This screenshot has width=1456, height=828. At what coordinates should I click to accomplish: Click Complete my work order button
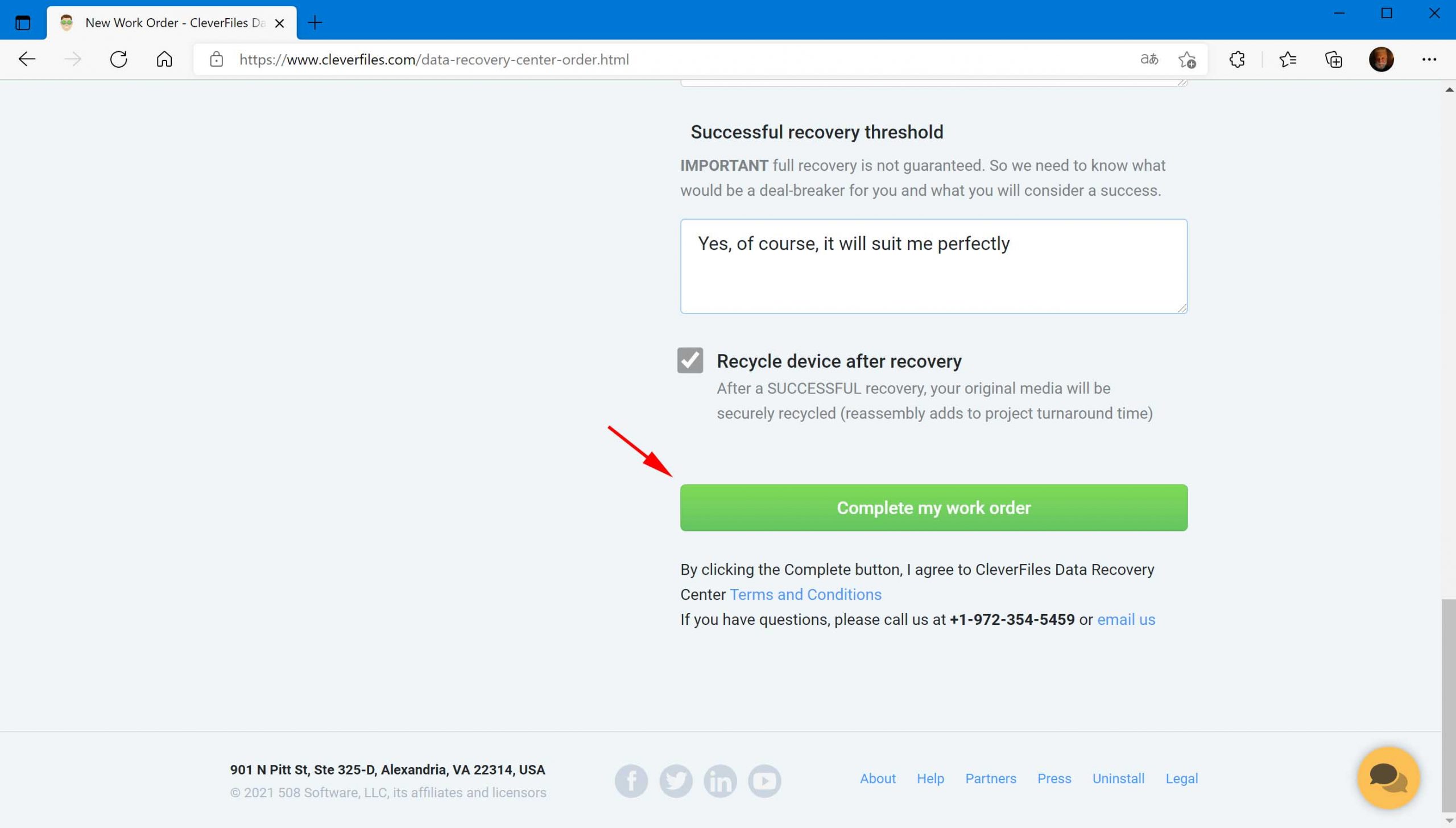click(x=934, y=507)
